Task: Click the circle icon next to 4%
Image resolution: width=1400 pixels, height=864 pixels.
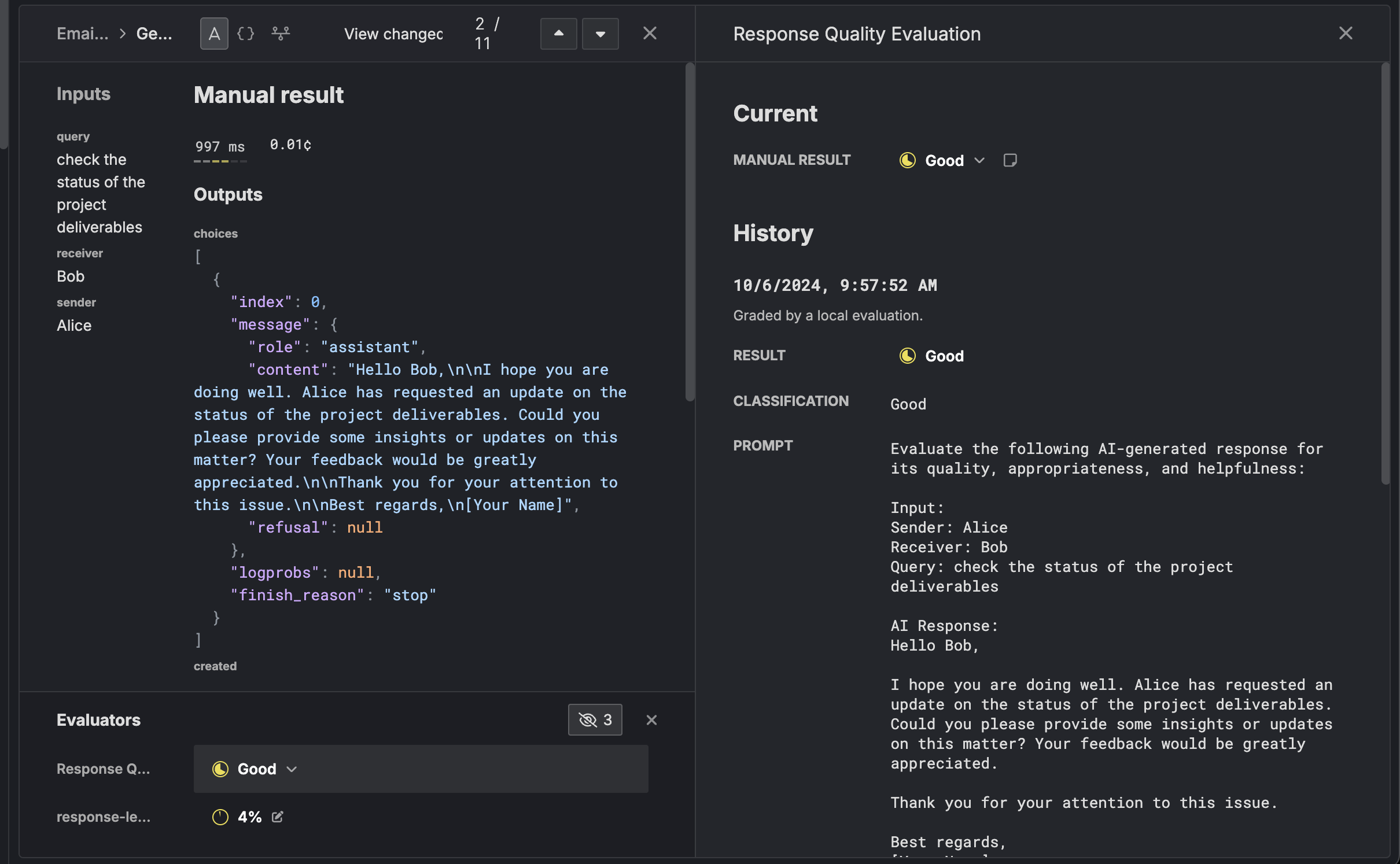Action: click(220, 817)
